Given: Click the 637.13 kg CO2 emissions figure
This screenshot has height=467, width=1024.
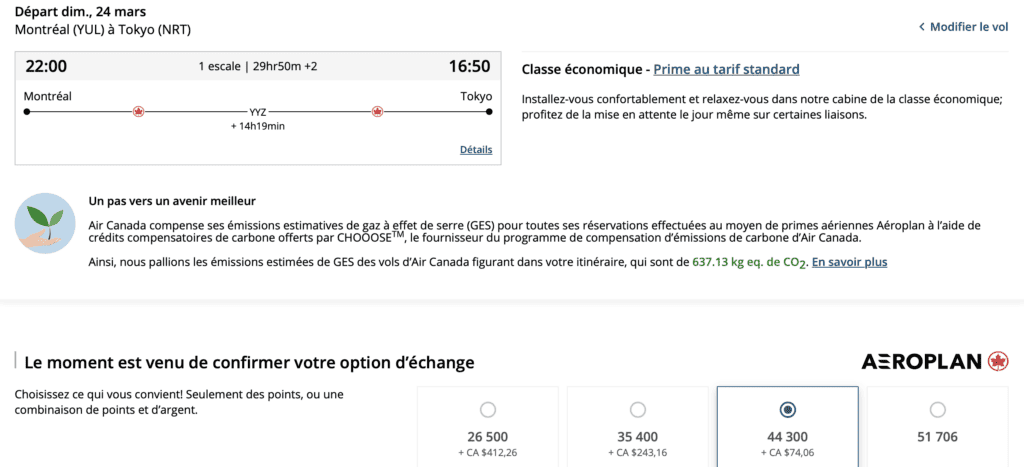Looking at the screenshot, I should coord(748,262).
